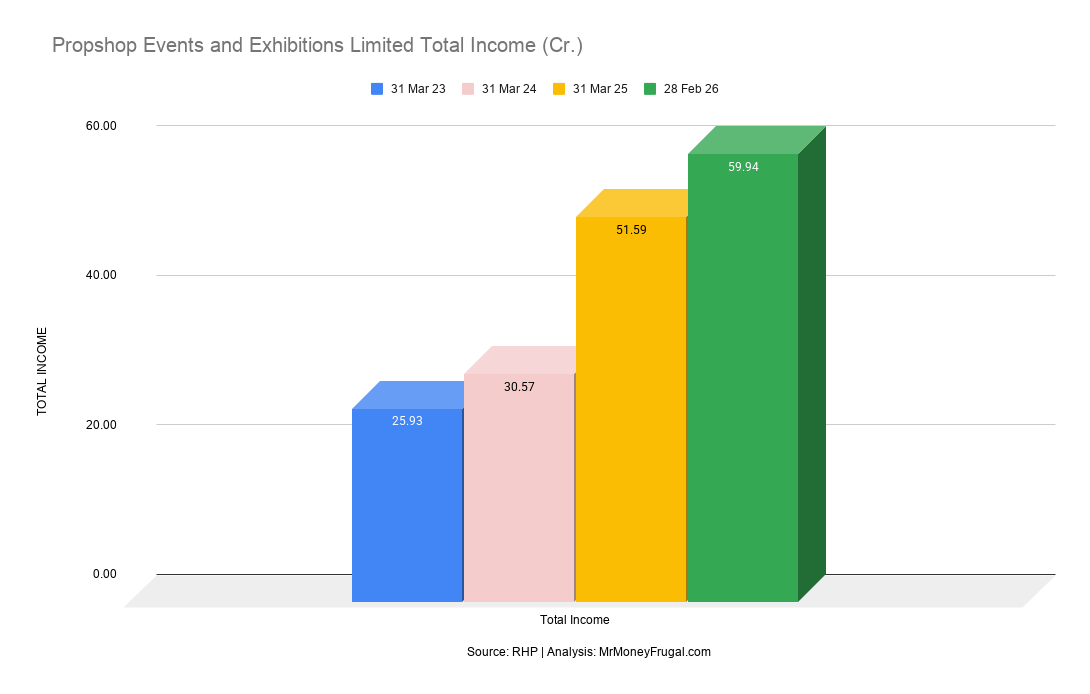1090x694 pixels.
Task: Click the blue bar valued 25.93
Action: click(407, 505)
